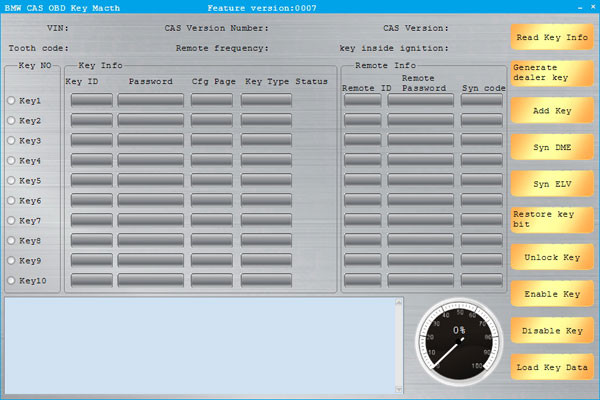Click the Unlock Key button
The height and width of the screenshot is (400, 600).
pos(552,257)
